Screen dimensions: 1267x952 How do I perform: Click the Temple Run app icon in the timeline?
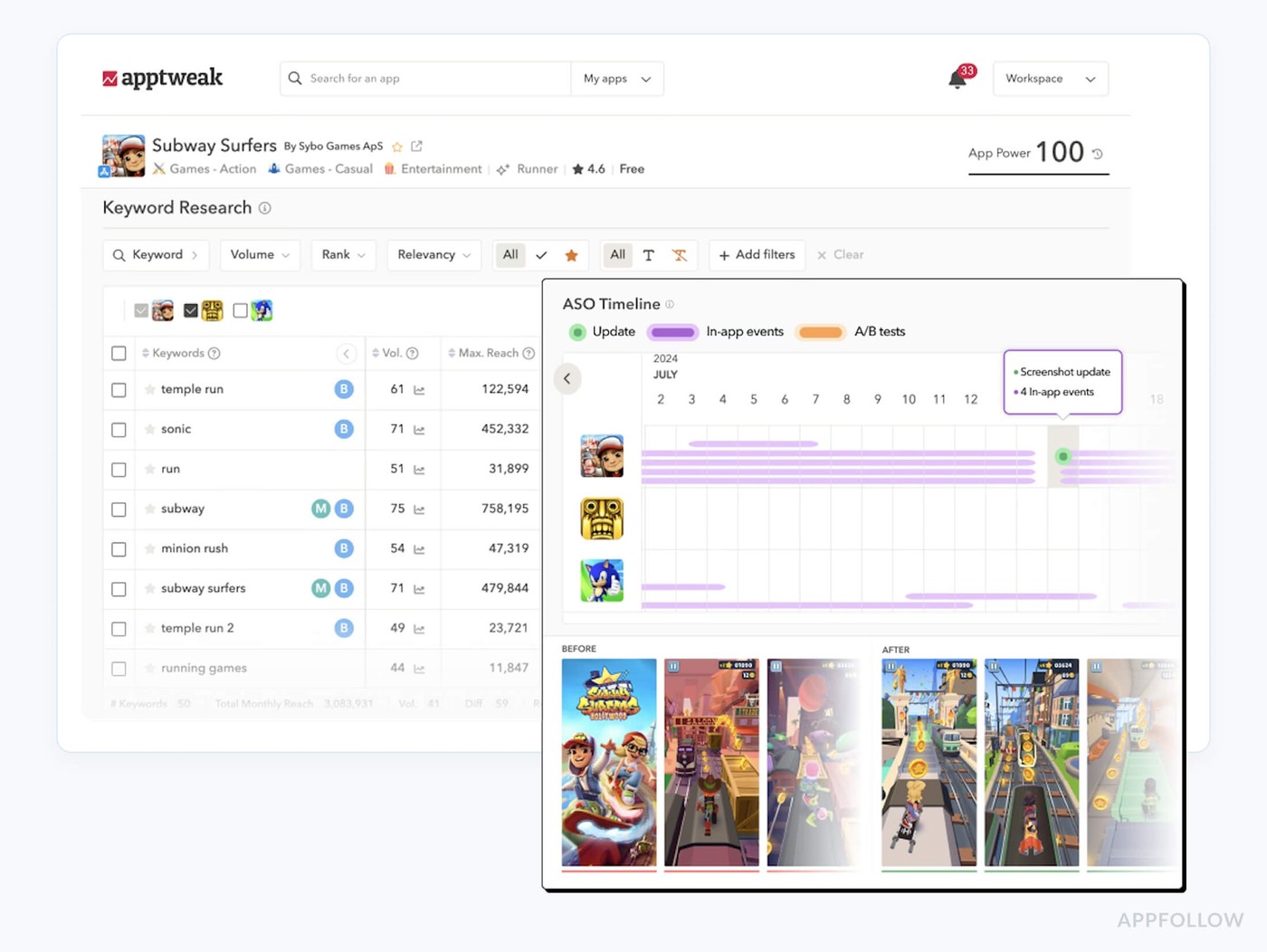602,519
